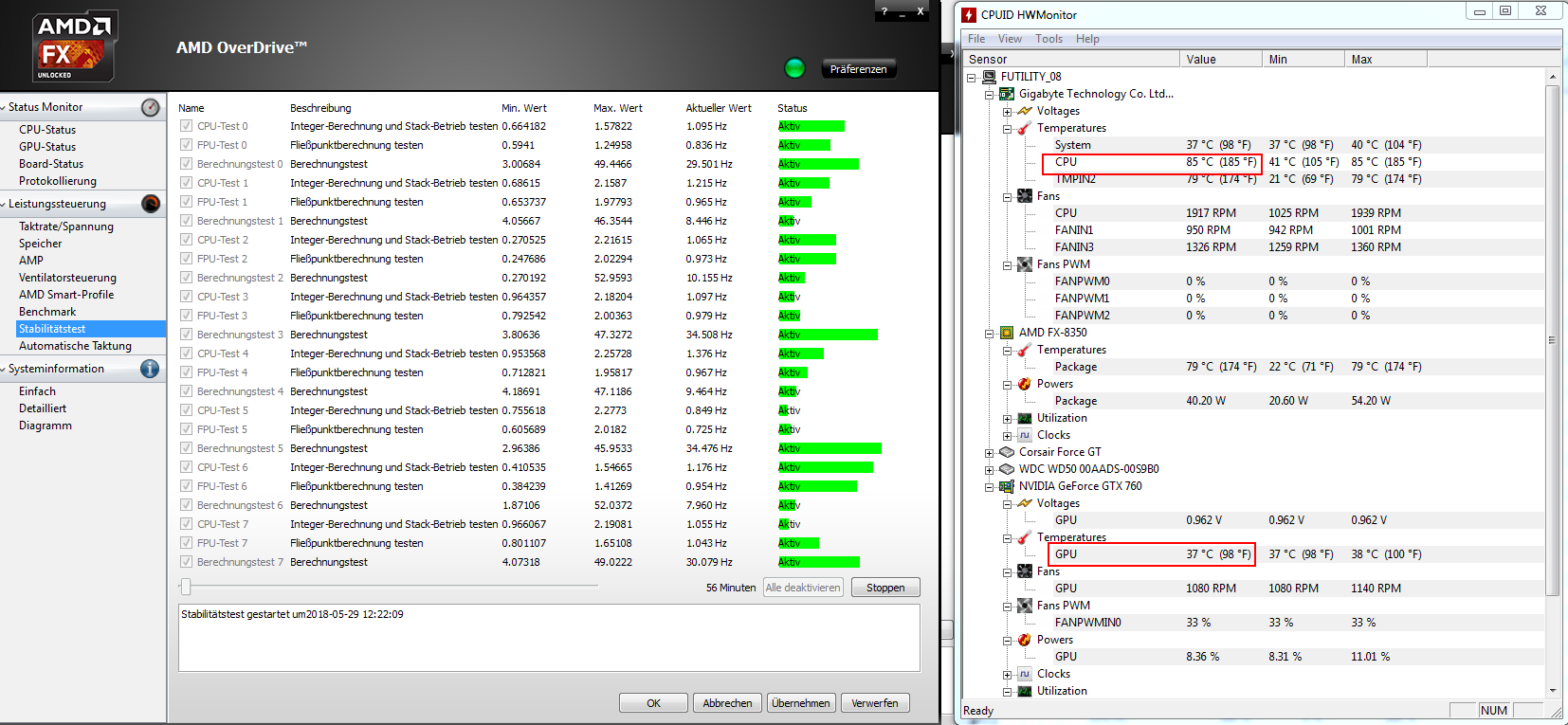The height and width of the screenshot is (725, 1568).
Task: Click the Fans PWM icon under Gigabyte
Action: 1025,264
